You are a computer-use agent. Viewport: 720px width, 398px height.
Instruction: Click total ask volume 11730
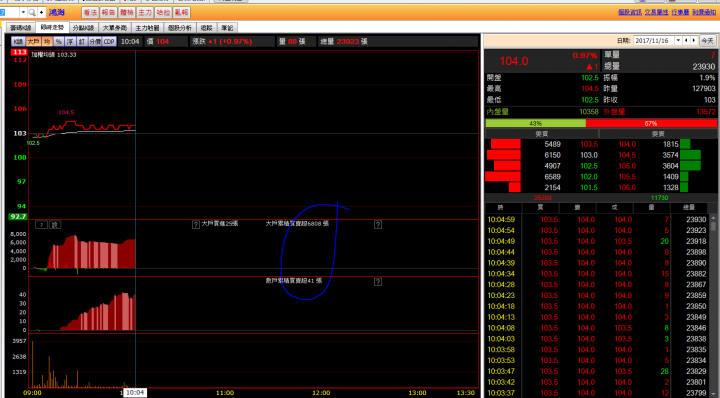pos(659,198)
